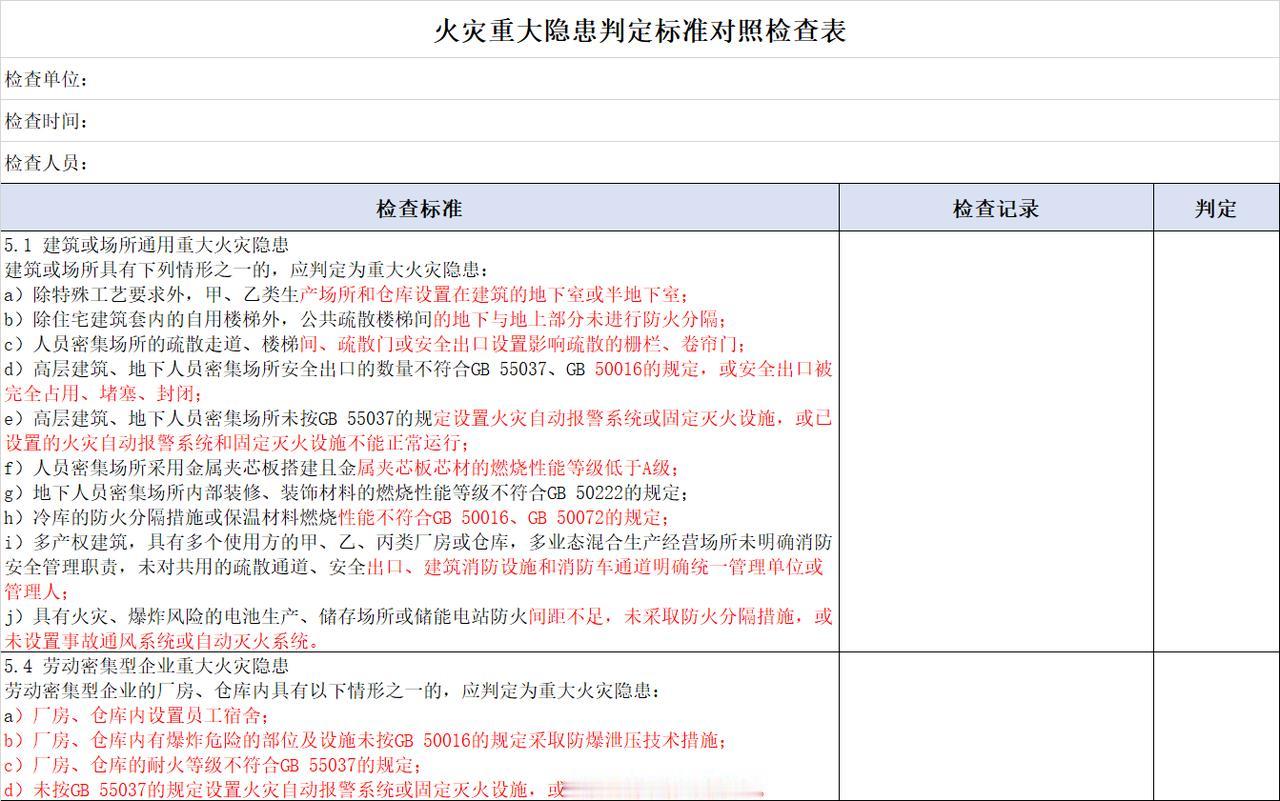This screenshot has height=801, width=1280.
Task: Click item about 防爆泄压技术措施
Action: (x=366, y=741)
